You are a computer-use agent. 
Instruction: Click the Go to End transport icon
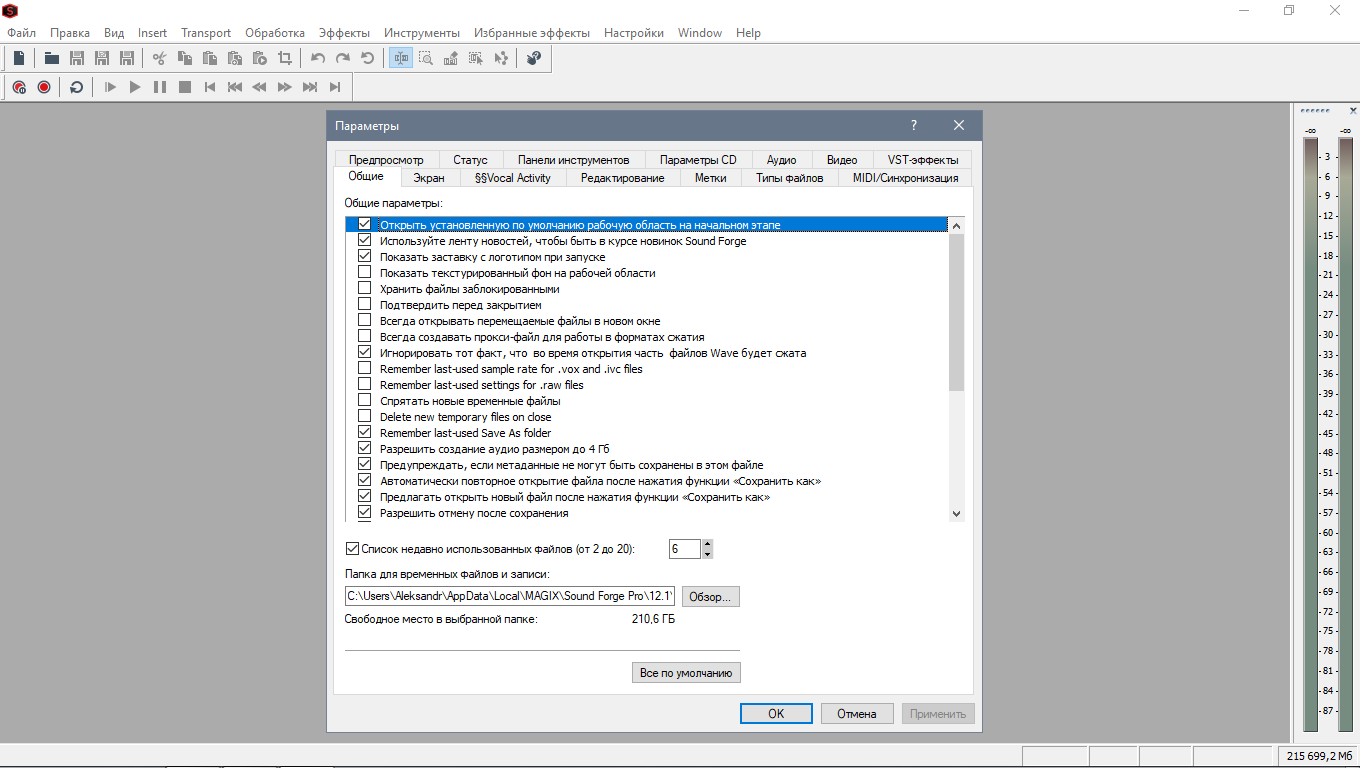tap(335, 87)
